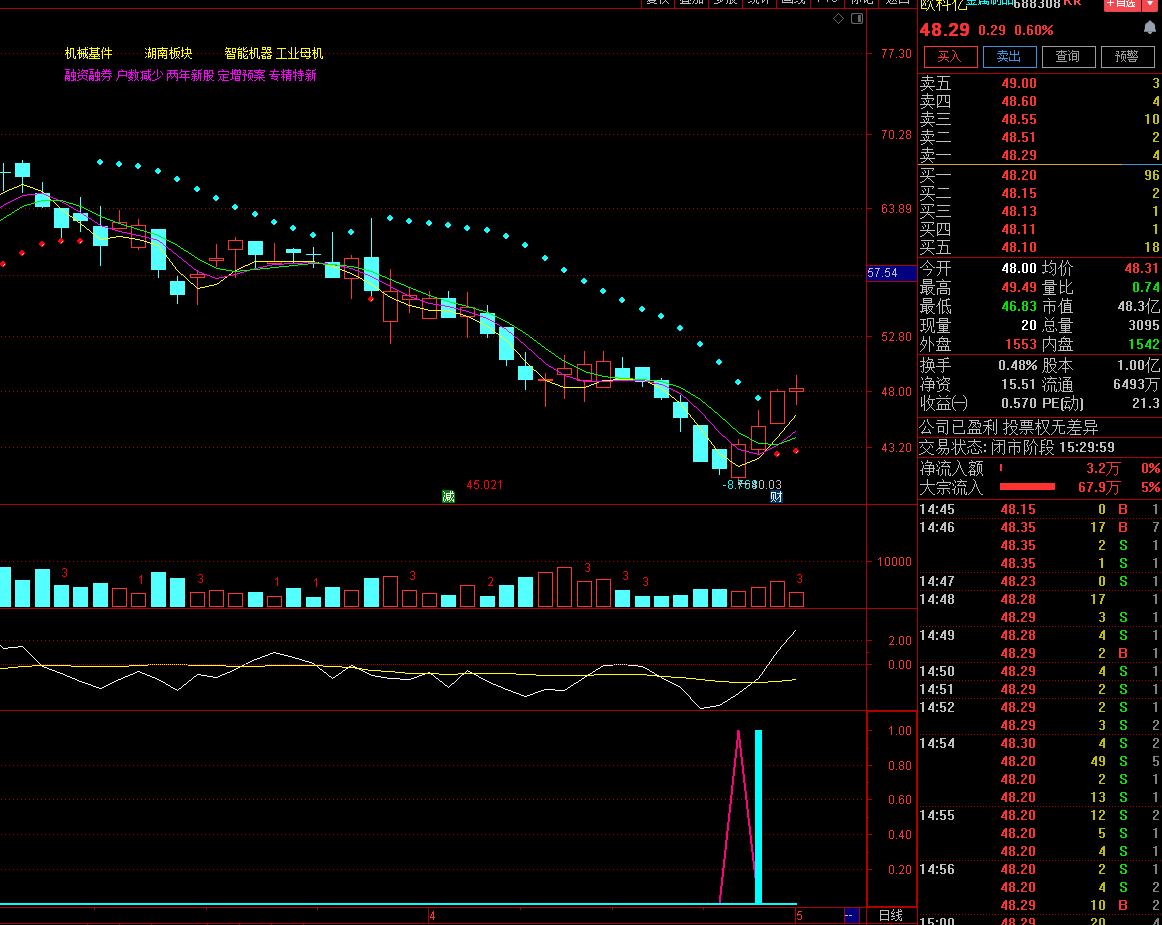The height and width of the screenshot is (925, 1162).
Task: Select the 卖一 48.29 order row
Action: (1040, 155)
